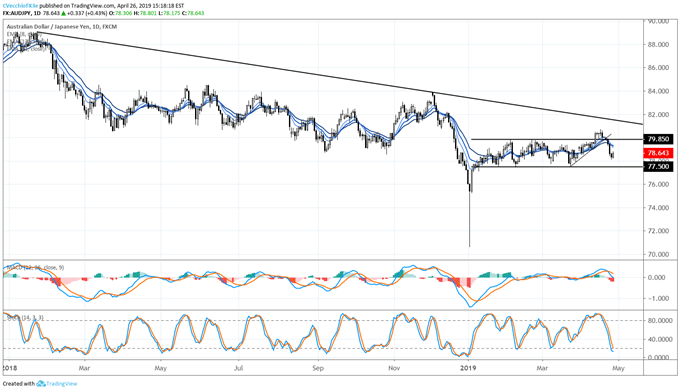Image resolution: width=680 pixels, height=391 pixels.
Task: Click the 86.000 price axis value
Action: [x=658, y=68]
